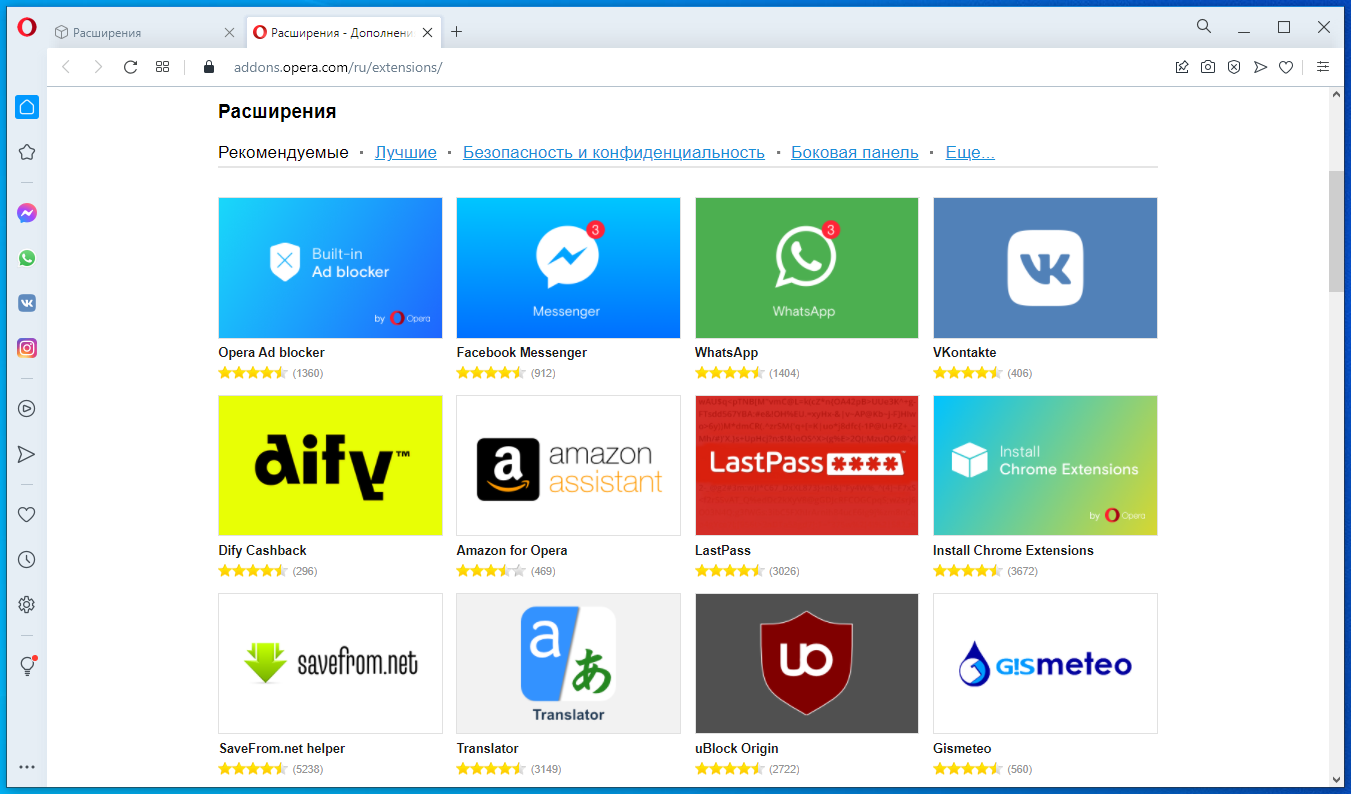Open WhatsApp in the sidebar
The height and width of the screenshot is (794, 1351).
coord(27,258)
